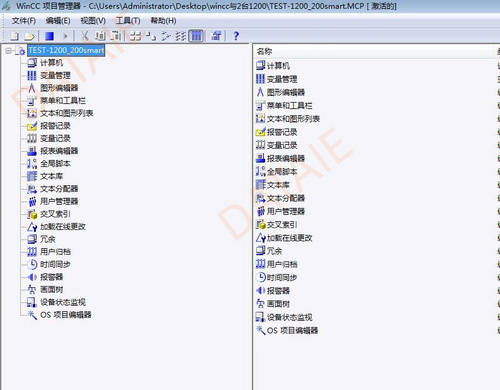Open the 工具(T) menu
500x390 pixels.
coord(128,21)
